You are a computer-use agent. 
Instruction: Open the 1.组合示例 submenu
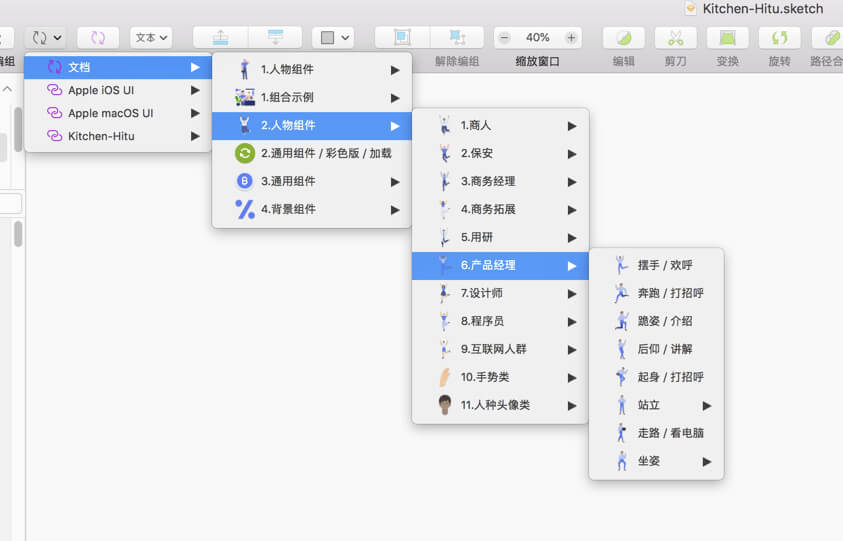point(312,97)
